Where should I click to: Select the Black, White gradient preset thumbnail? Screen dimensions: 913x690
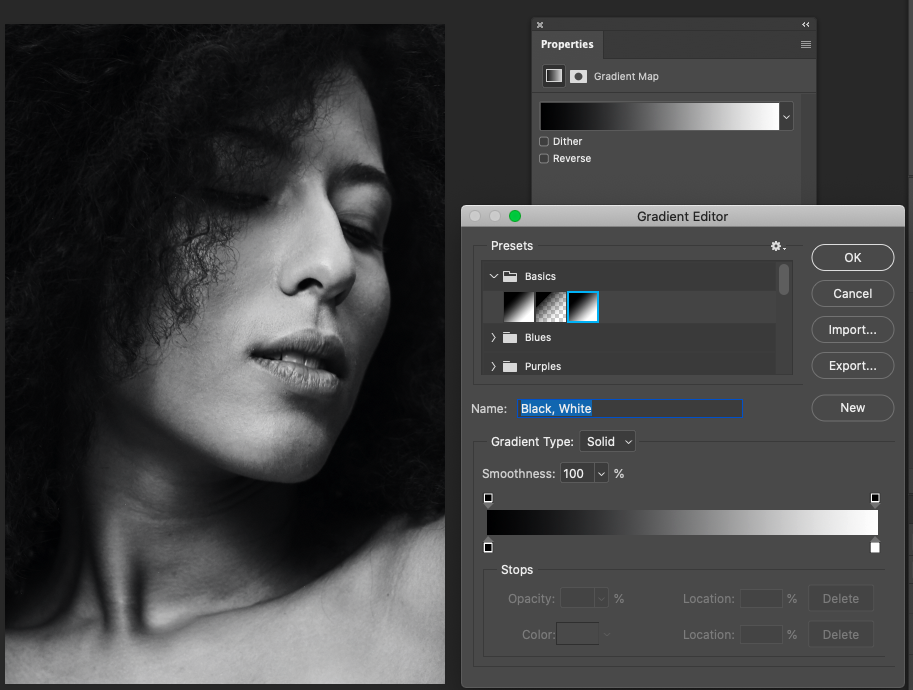point(583,307)
